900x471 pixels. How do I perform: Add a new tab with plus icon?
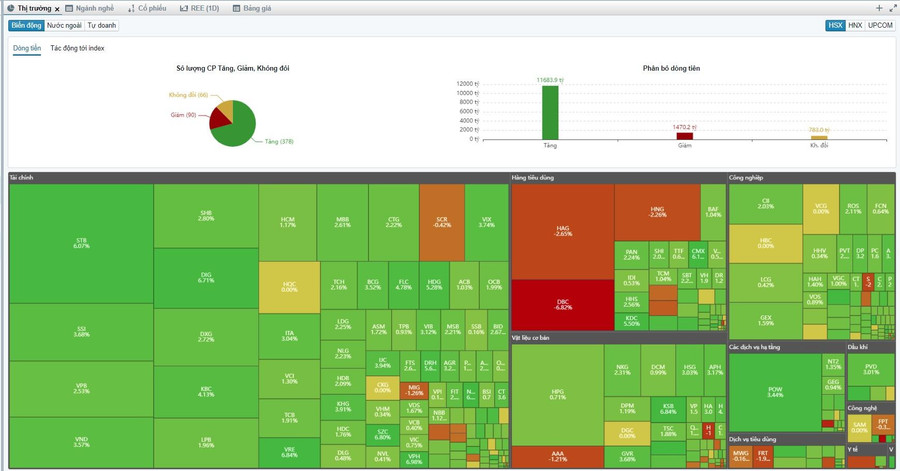(x=879, y=8)
